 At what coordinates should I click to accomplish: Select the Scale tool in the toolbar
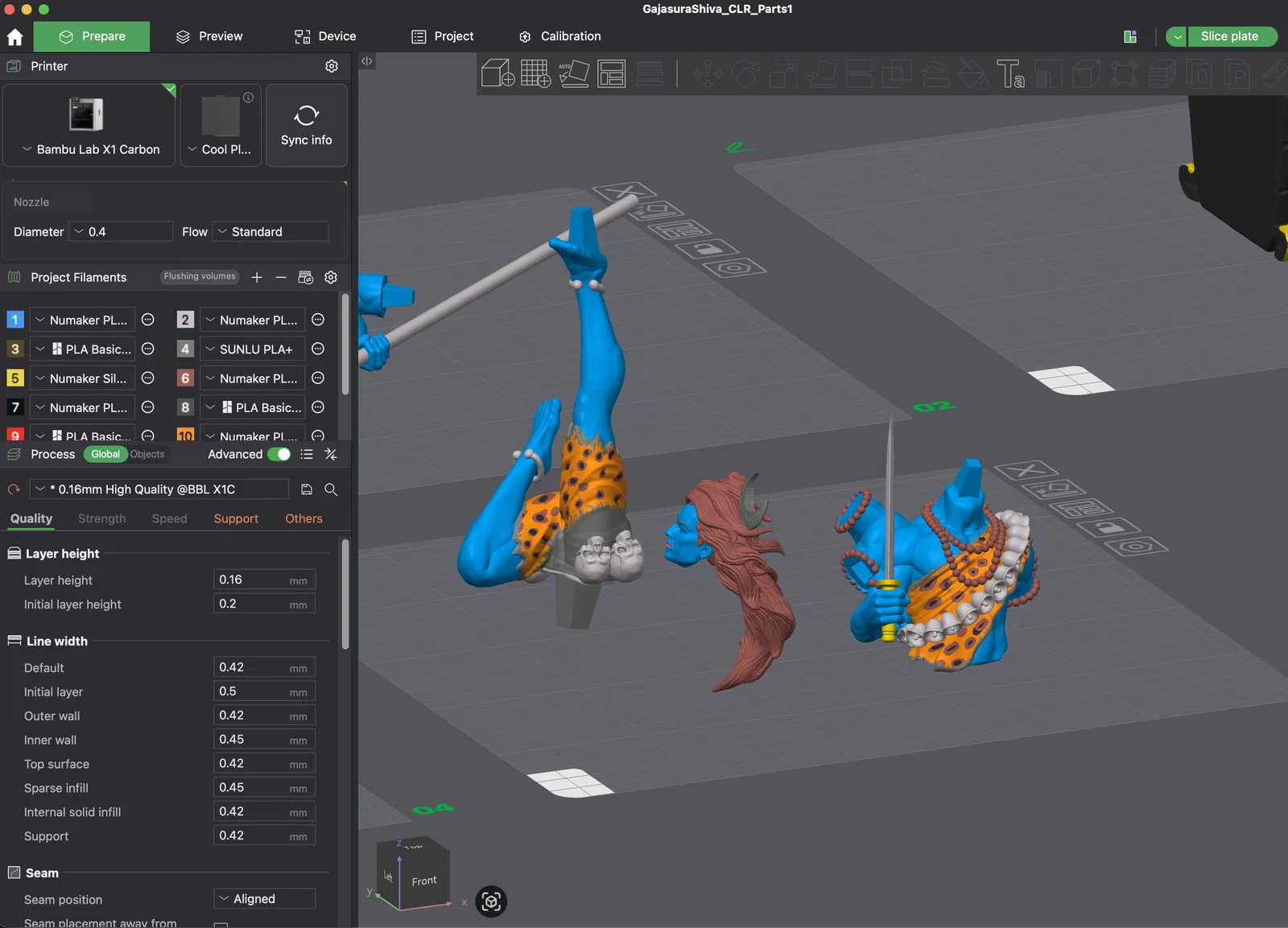click(x=783, y=74)
